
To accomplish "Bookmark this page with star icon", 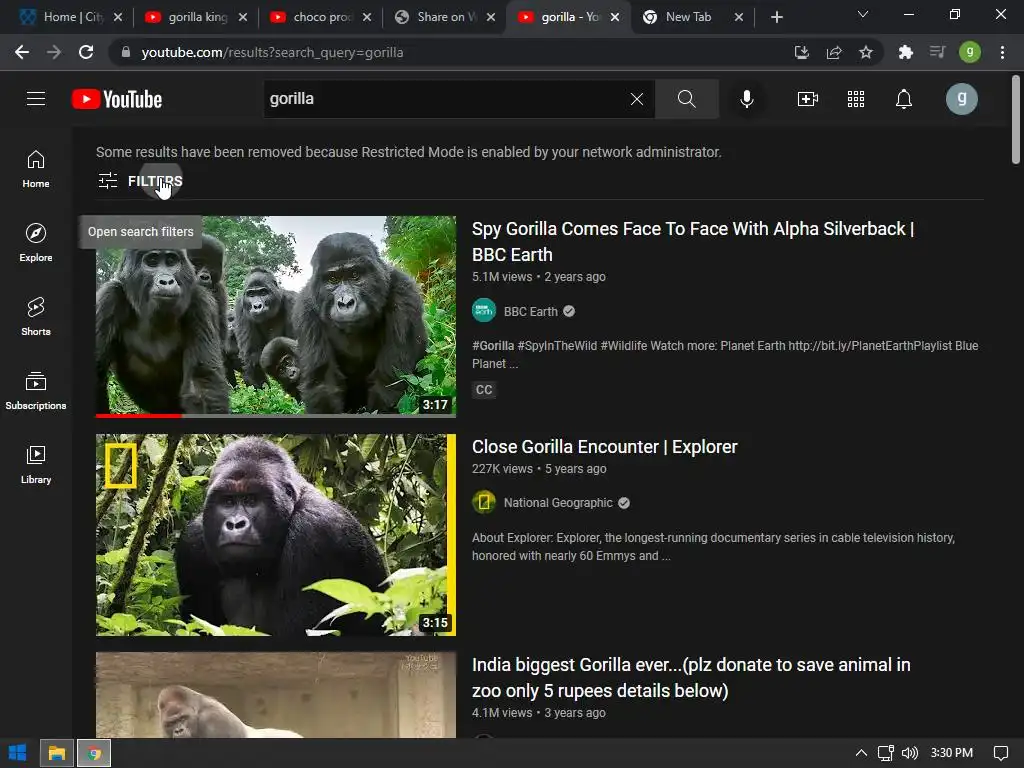I will (866, 52).
